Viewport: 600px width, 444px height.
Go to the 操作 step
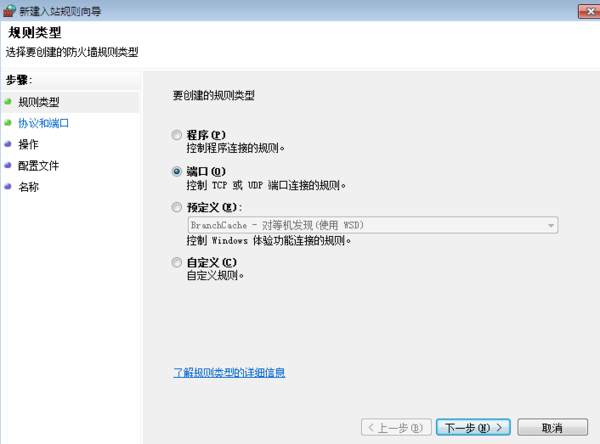[x=28, y=144]
